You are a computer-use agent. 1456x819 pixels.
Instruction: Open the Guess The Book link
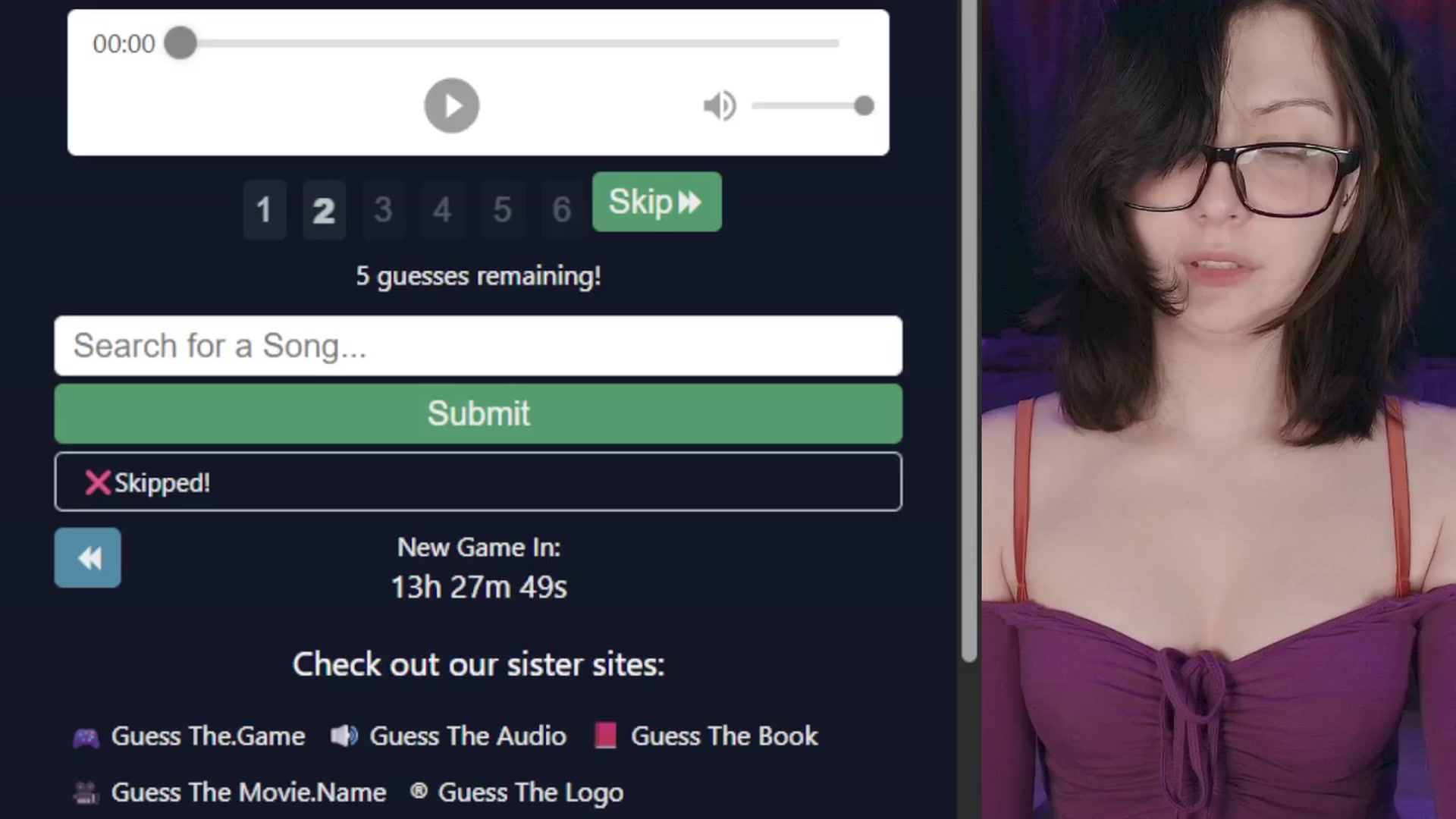(x=724, y=736)
